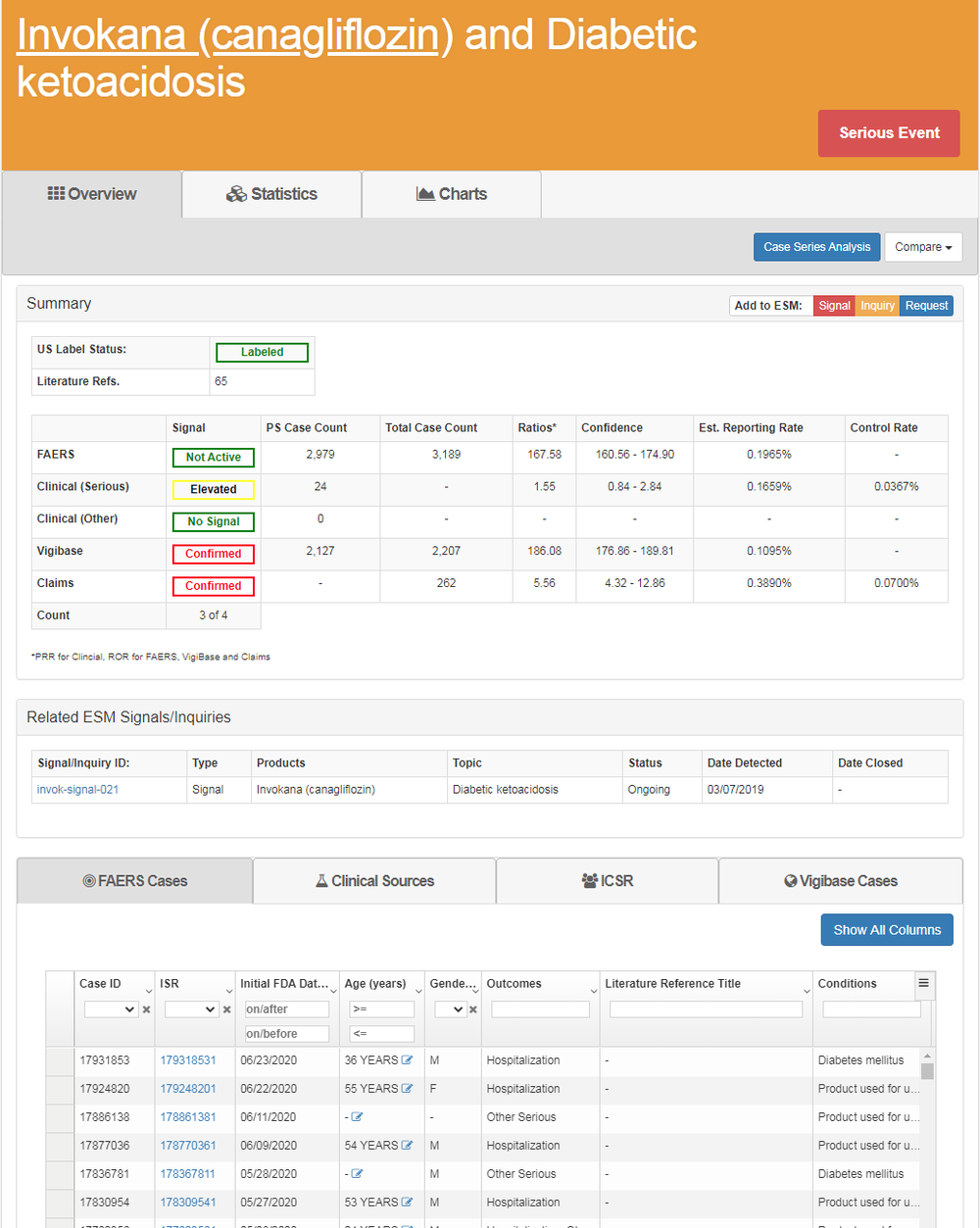This screenshot has height=1228, width=980.
Task: Open the invok-signal-021 link
Action: pyautogui.click(x=77, y=790)
